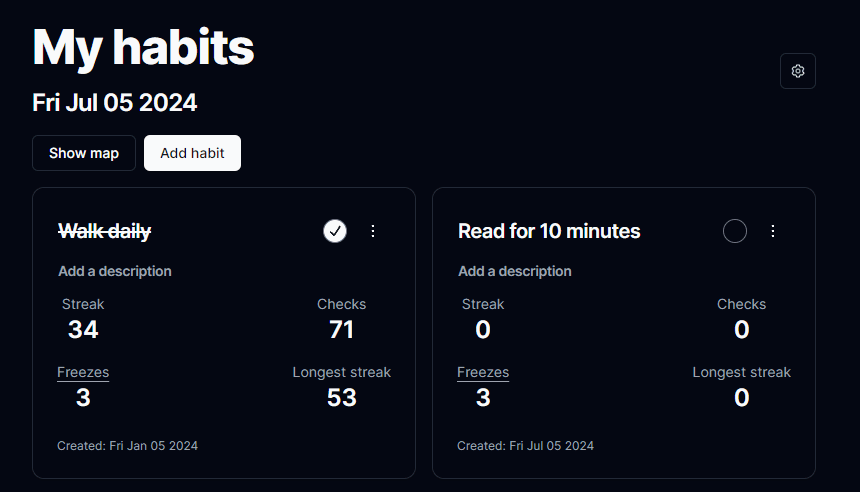Click the Show map button
The width and height of the screenshot is (860, 492).
[84, 153]
